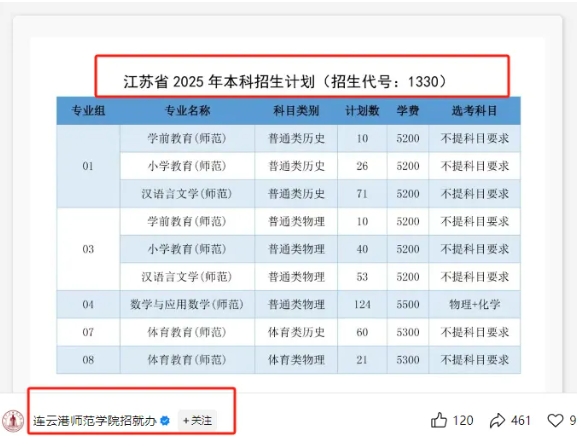This screenshot has width=581, height=447.
Task: Click the share count 461
Action: [521, 420]
